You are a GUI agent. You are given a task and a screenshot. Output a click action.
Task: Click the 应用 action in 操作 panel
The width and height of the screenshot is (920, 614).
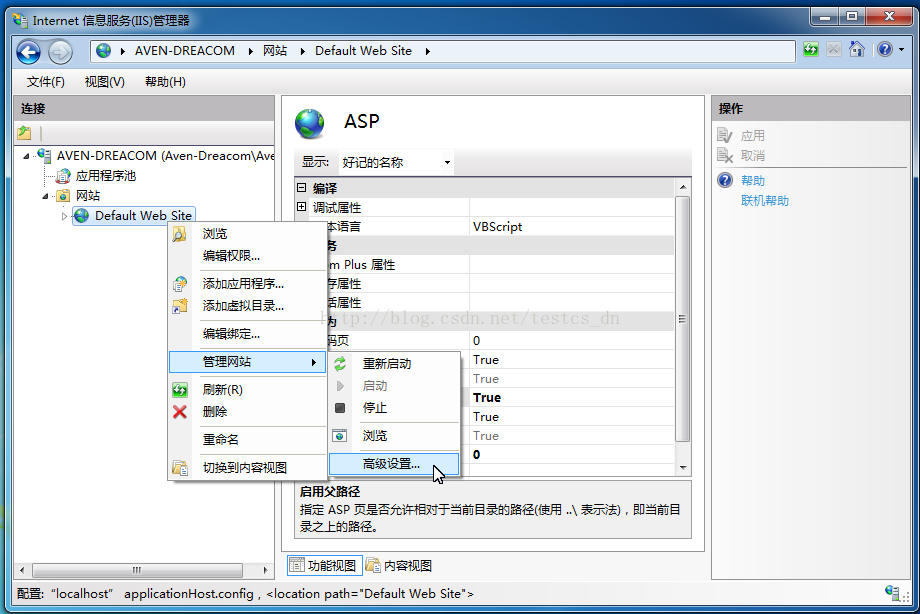pyautogui.click(x=752, y=136)
